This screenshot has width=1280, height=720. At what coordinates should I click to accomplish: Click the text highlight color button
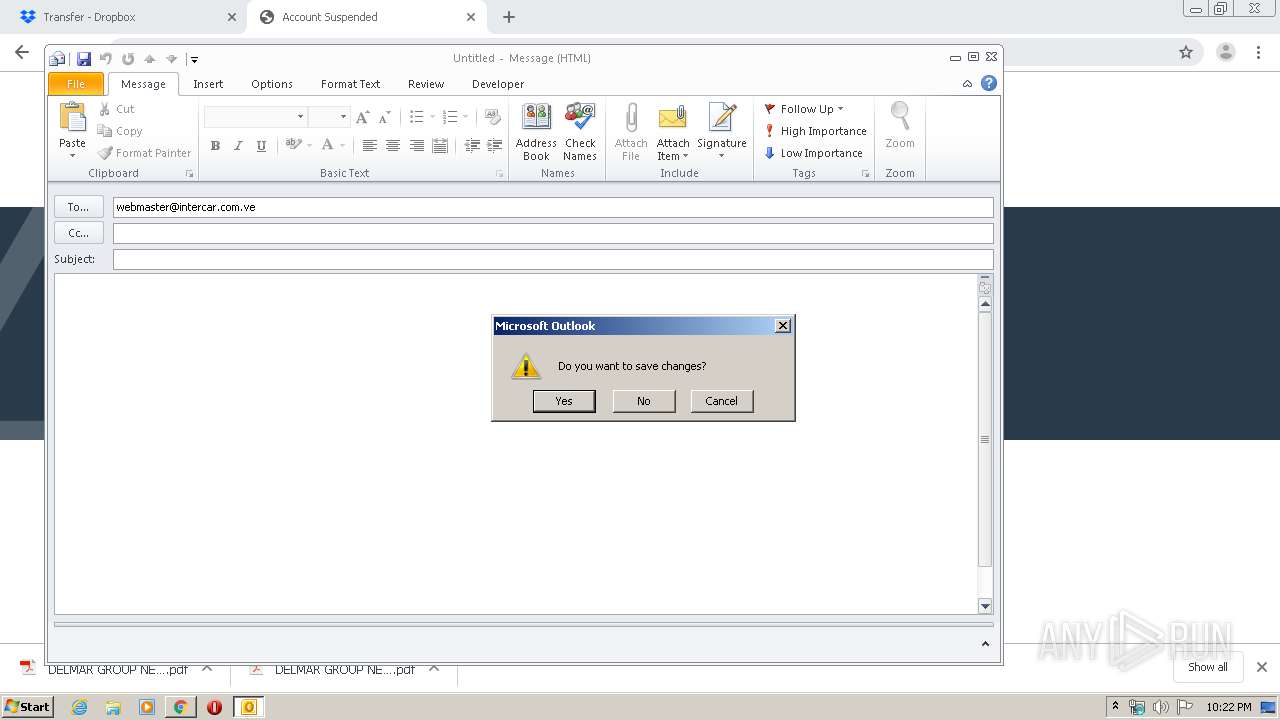click(293, 145)
